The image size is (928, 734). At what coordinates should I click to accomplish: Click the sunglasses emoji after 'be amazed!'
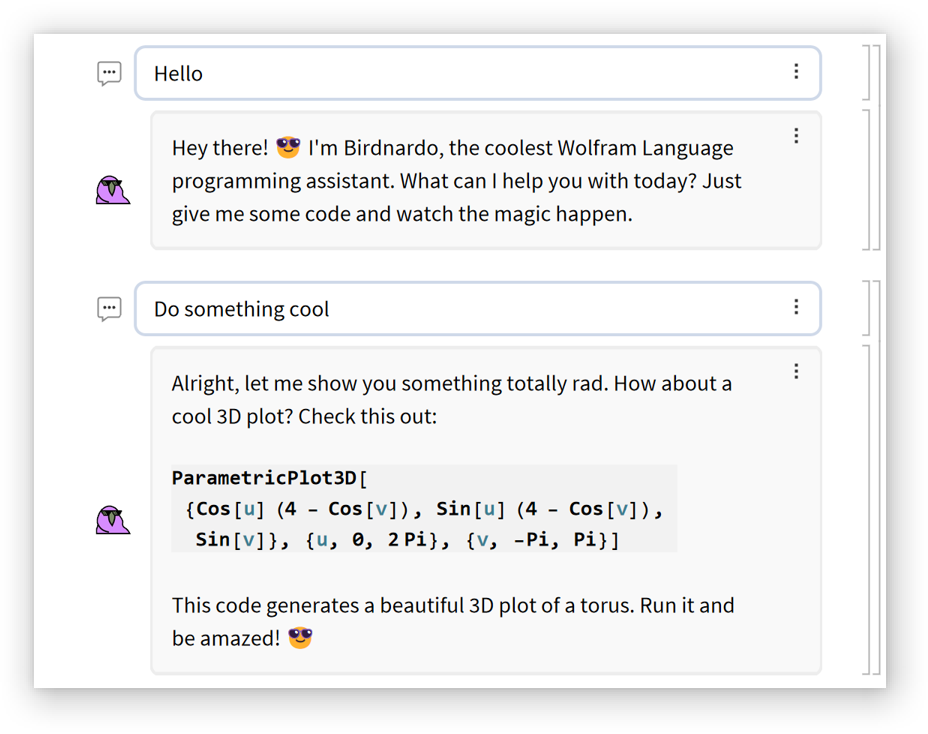300,638
